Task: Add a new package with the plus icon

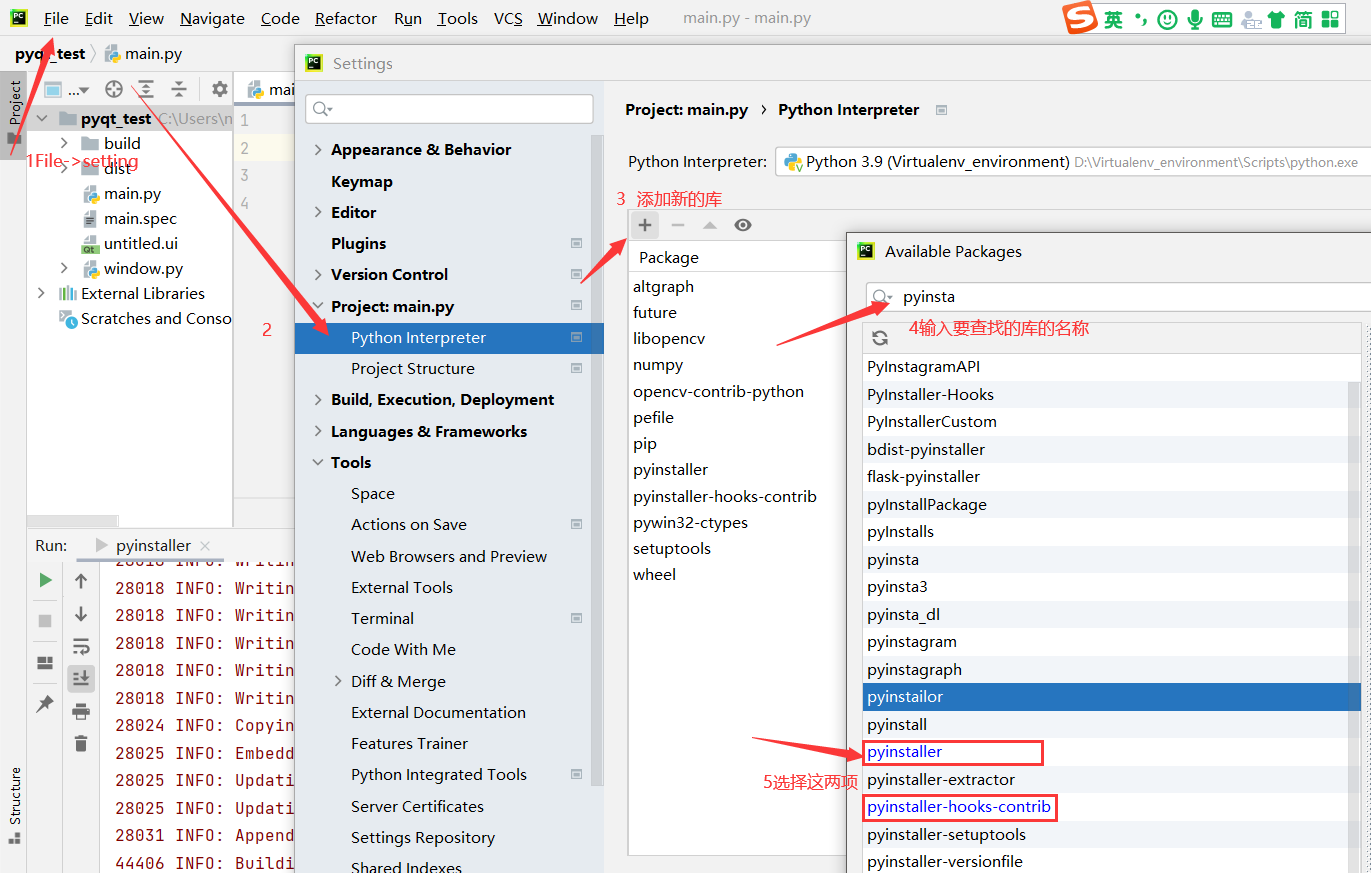Action: point(645,225)
